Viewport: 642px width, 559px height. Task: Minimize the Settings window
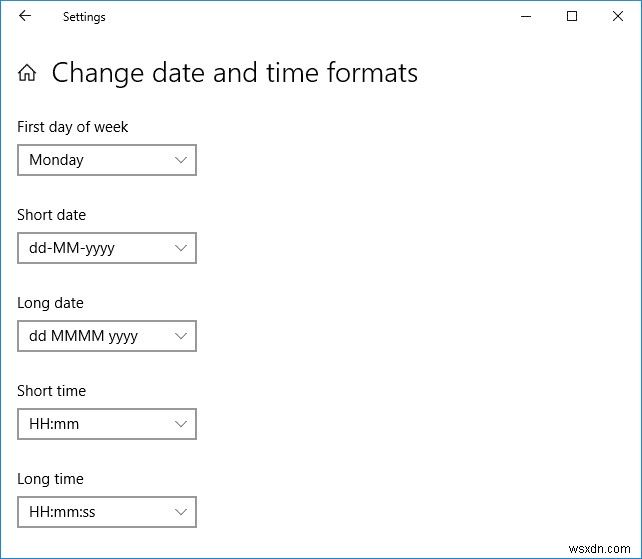(x=526, y=16)
